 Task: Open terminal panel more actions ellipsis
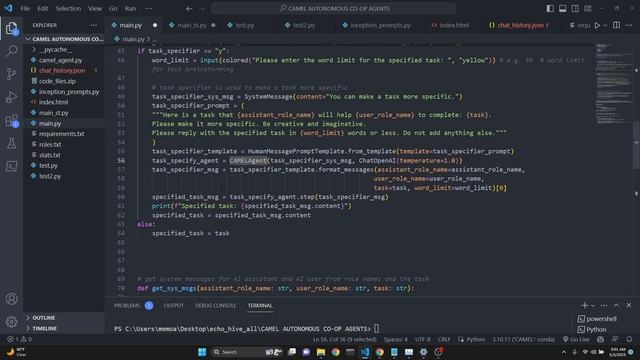point(604,305)
